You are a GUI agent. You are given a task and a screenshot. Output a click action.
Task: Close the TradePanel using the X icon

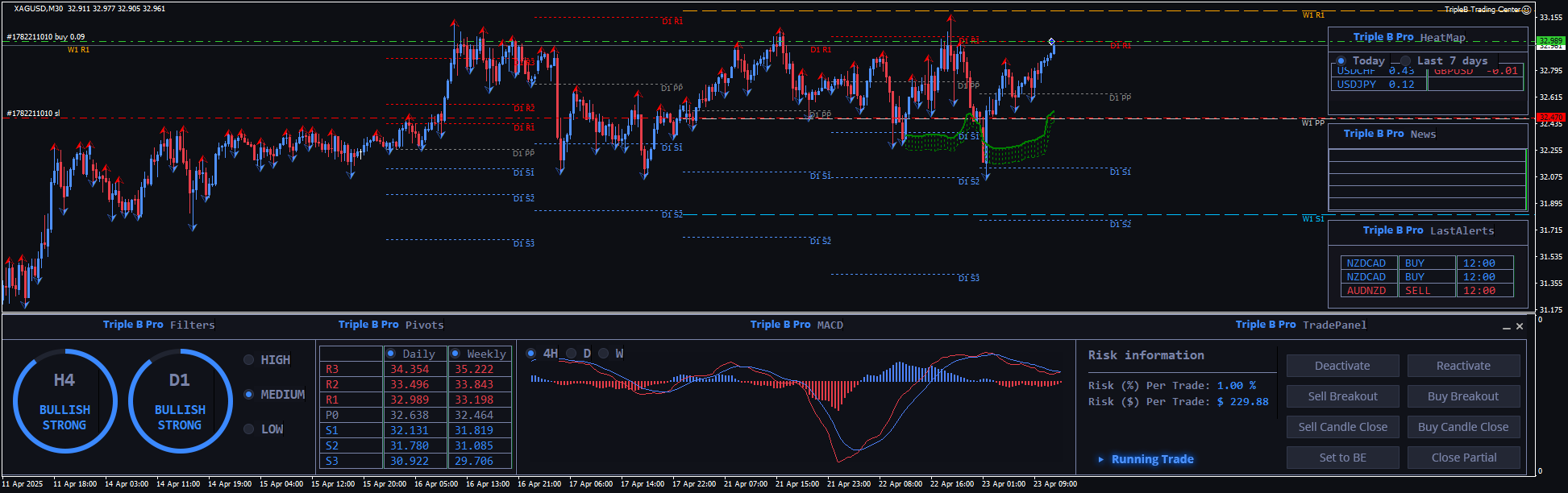(x=1520, y=326)
